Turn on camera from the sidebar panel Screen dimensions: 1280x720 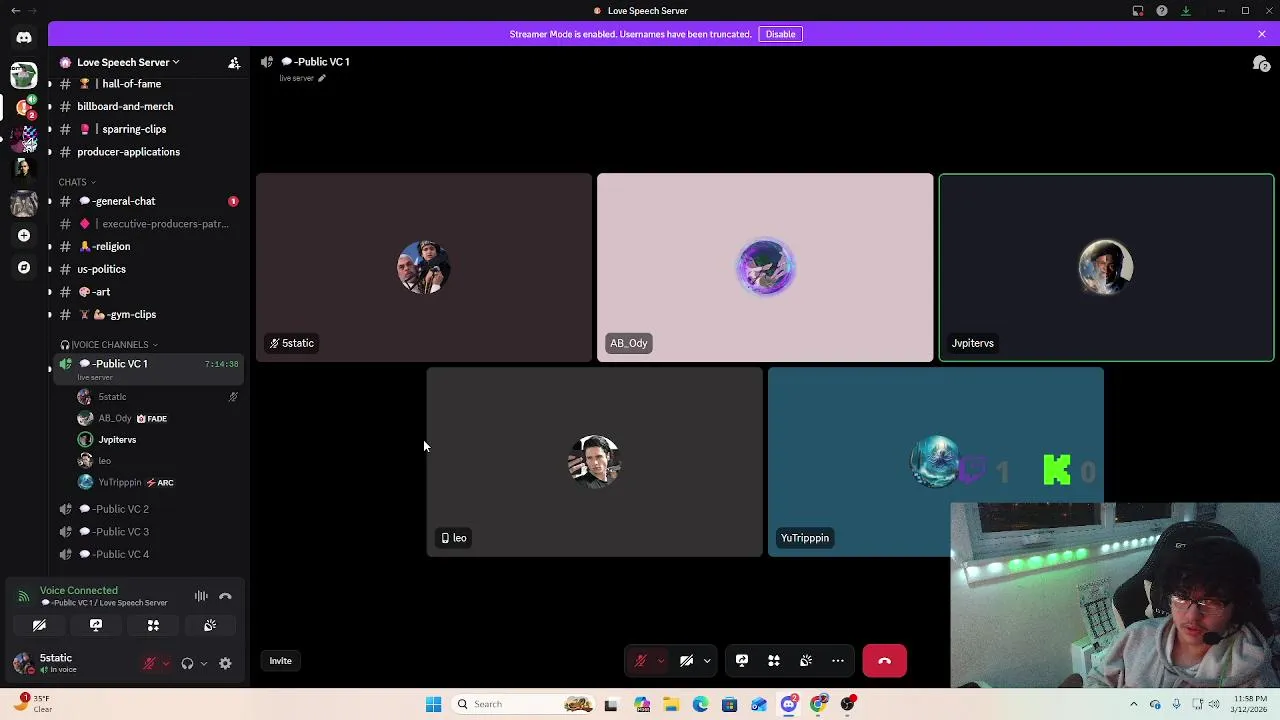click(x=39, y=625)
